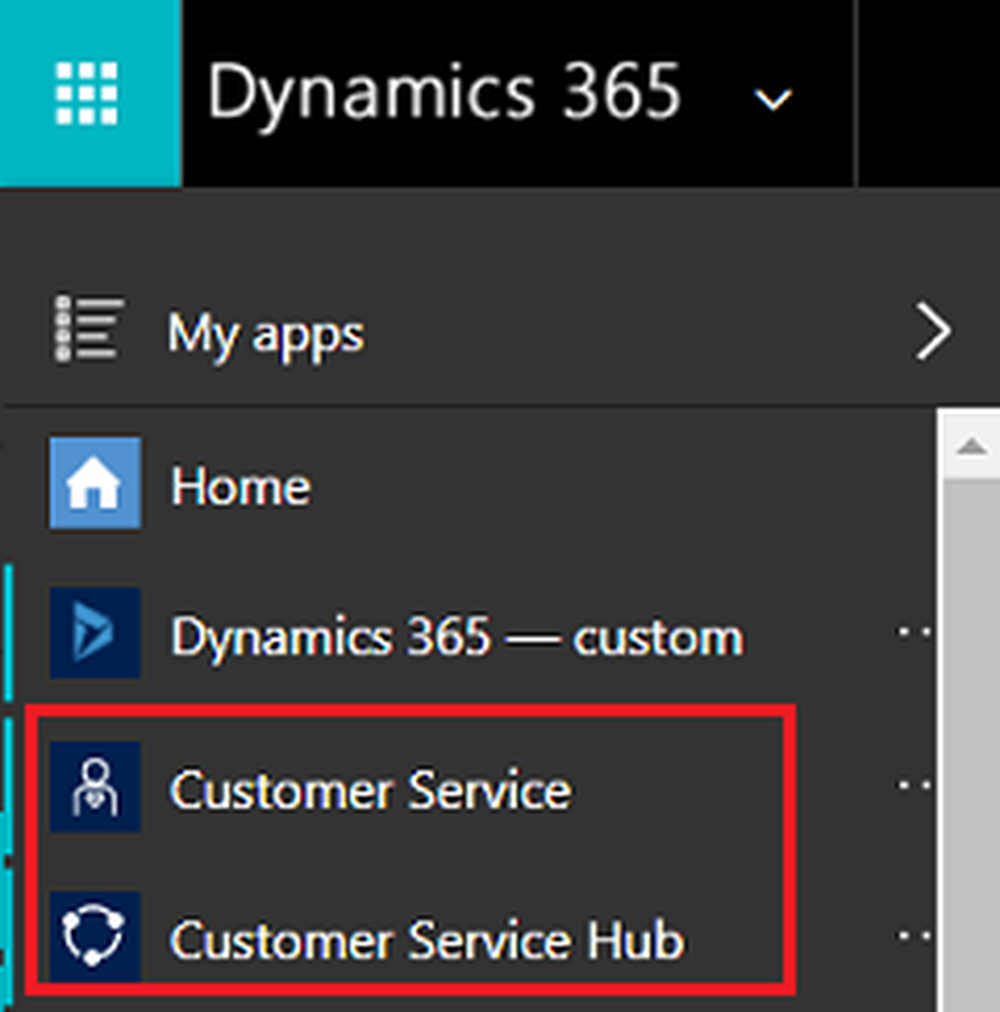Click the My apps list icon

88,329
